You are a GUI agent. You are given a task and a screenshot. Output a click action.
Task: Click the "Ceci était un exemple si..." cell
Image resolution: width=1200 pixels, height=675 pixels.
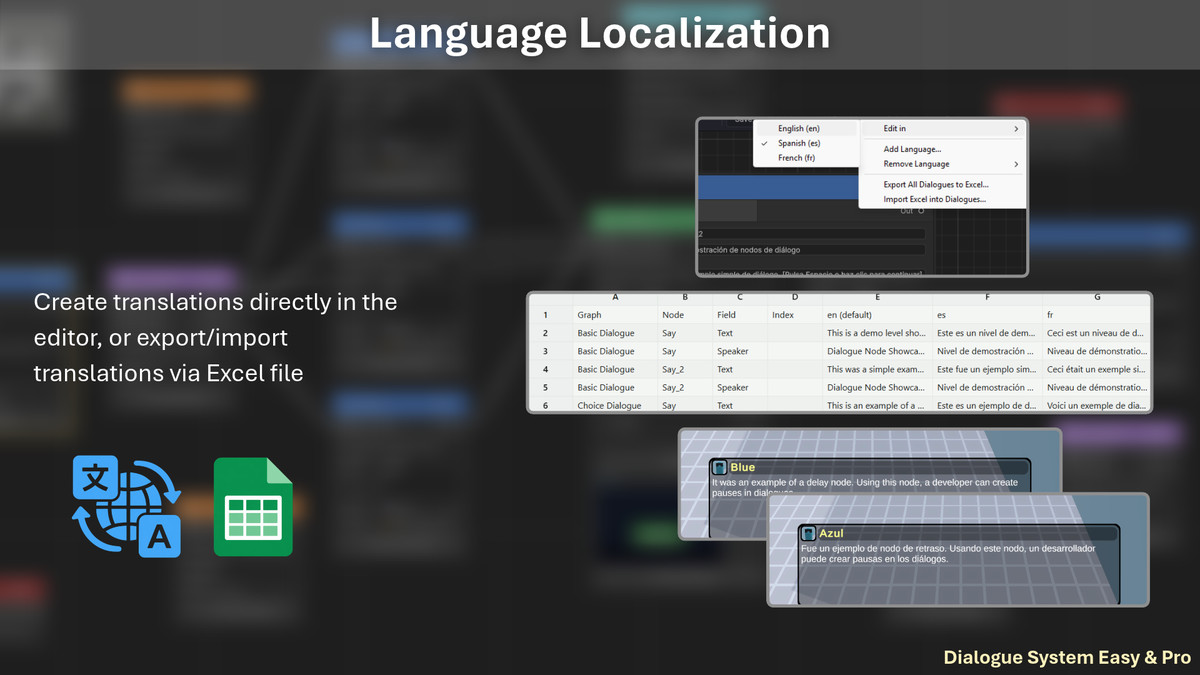(1097, 369)
